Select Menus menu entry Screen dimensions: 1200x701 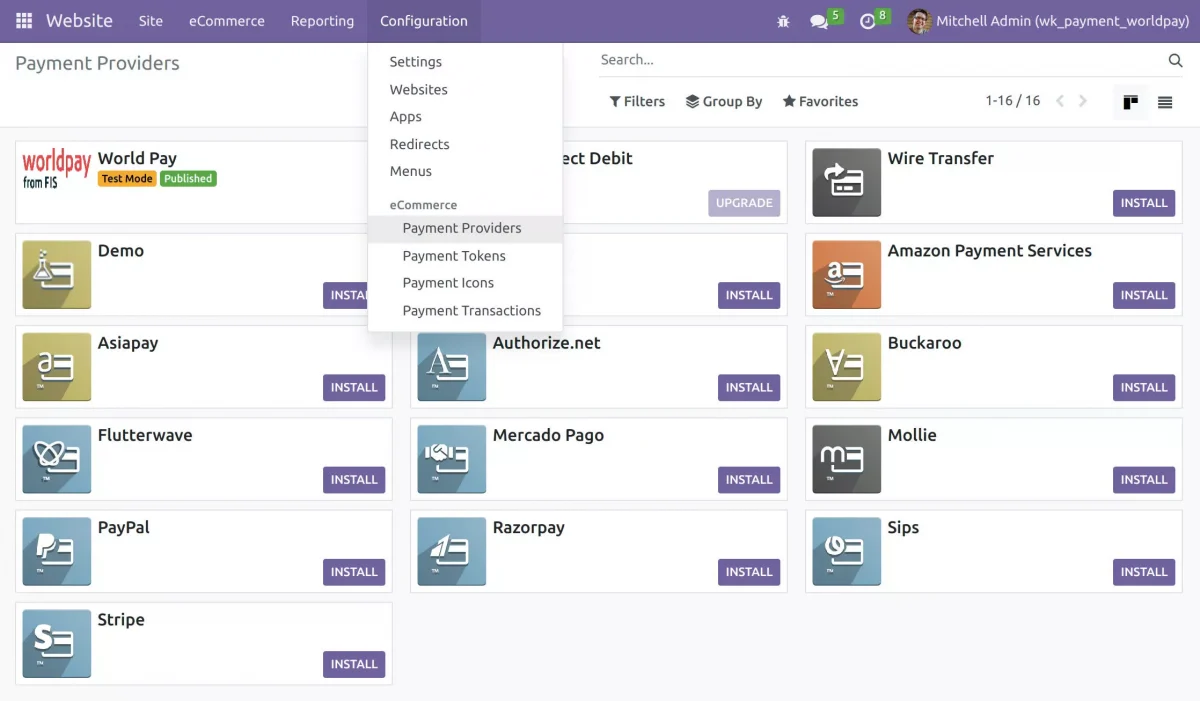(x=465, y=171)
